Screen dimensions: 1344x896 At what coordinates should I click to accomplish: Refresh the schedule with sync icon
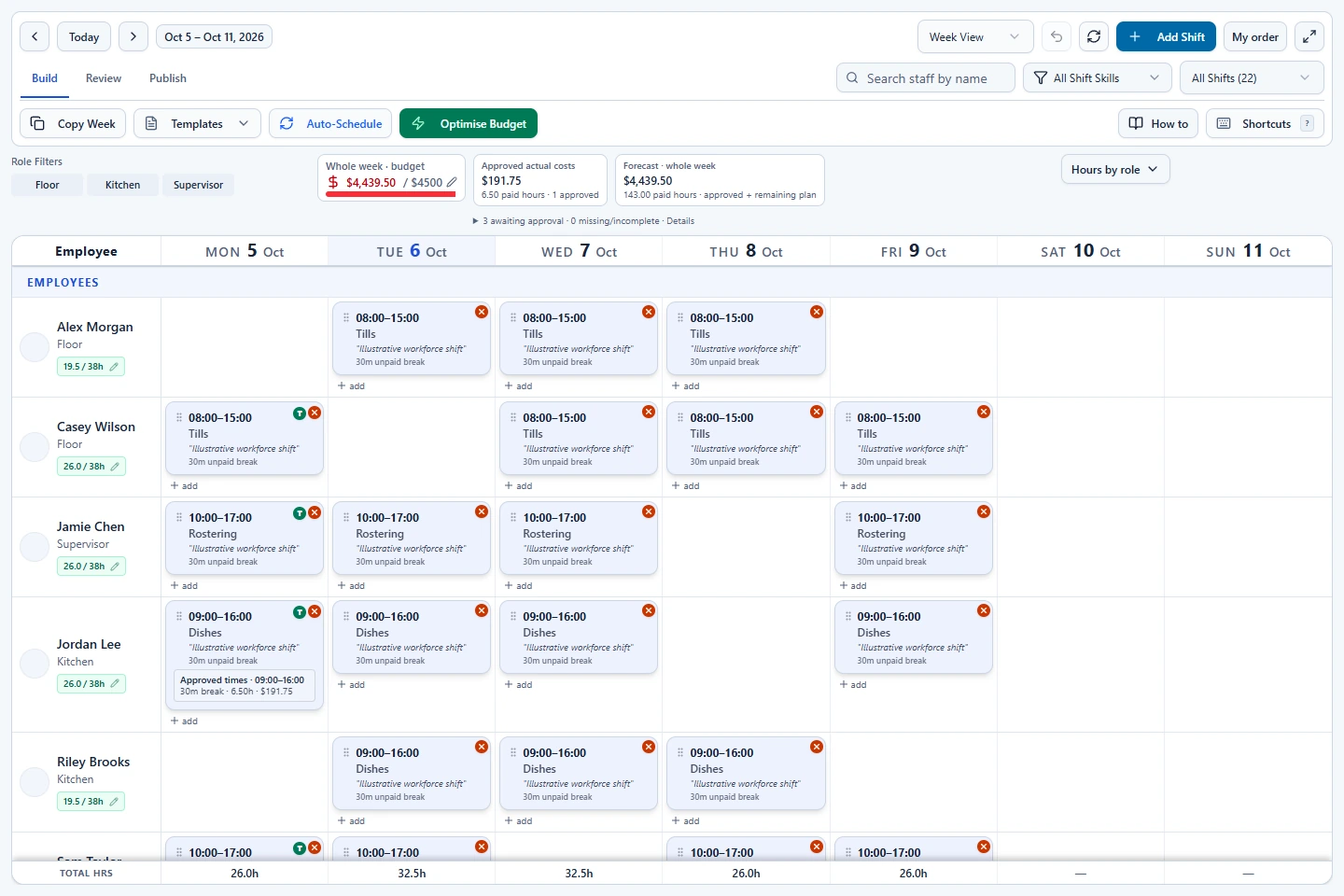1094,37
